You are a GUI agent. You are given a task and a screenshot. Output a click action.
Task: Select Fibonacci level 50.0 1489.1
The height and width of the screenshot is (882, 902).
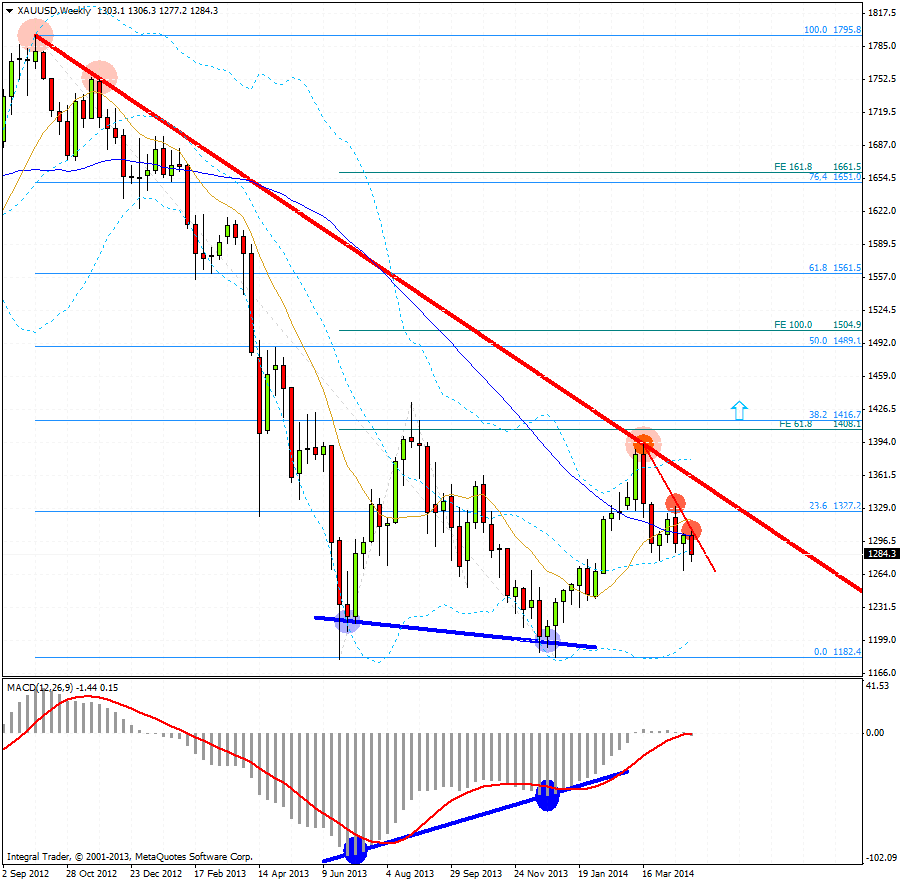tap(835, 341)
